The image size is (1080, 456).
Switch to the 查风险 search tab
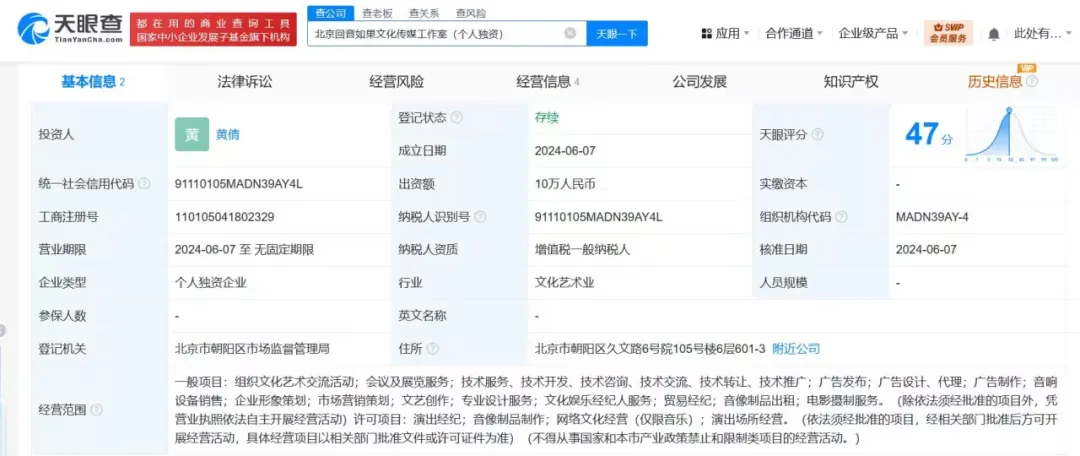click(x=470, y=12)
